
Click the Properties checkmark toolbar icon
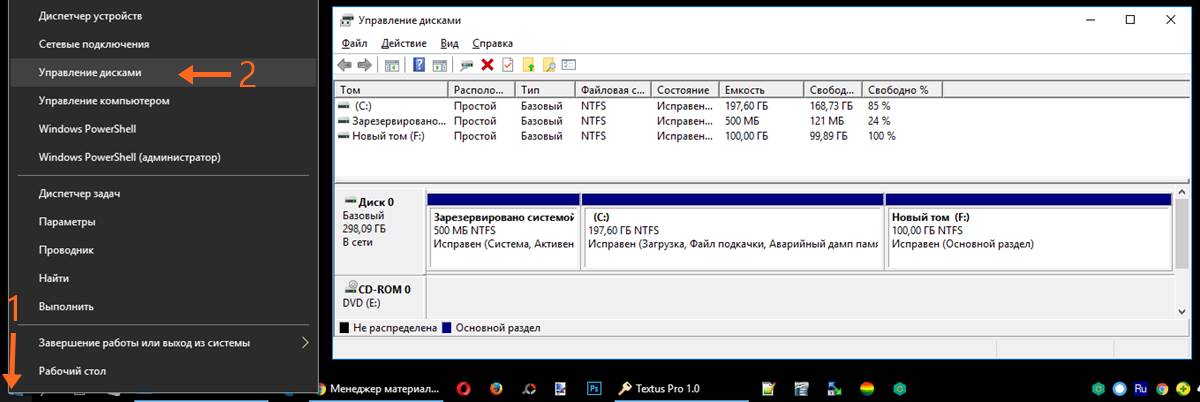(507, 65)
